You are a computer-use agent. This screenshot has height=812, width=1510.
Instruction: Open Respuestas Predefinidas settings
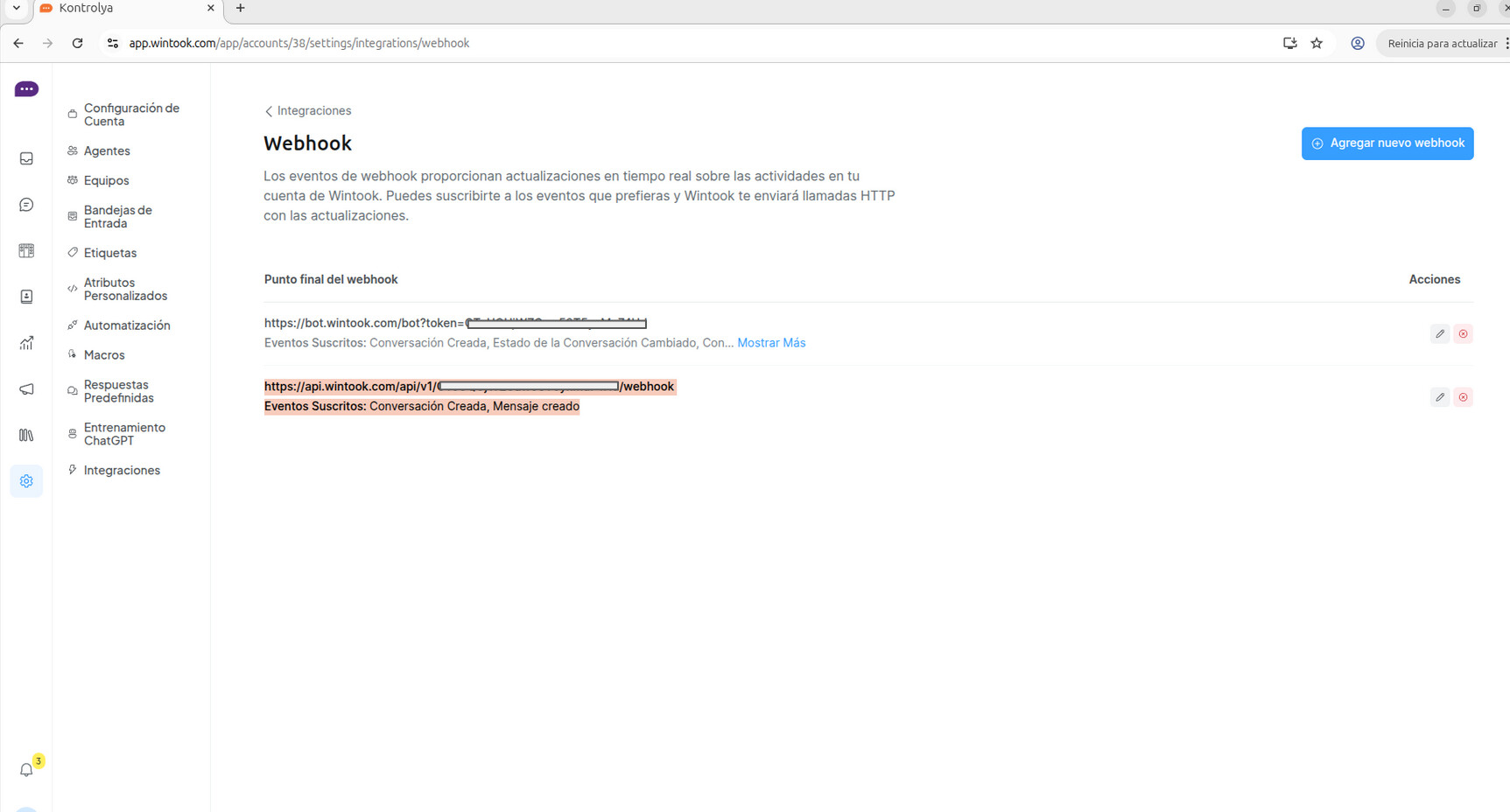coord(118,391)
